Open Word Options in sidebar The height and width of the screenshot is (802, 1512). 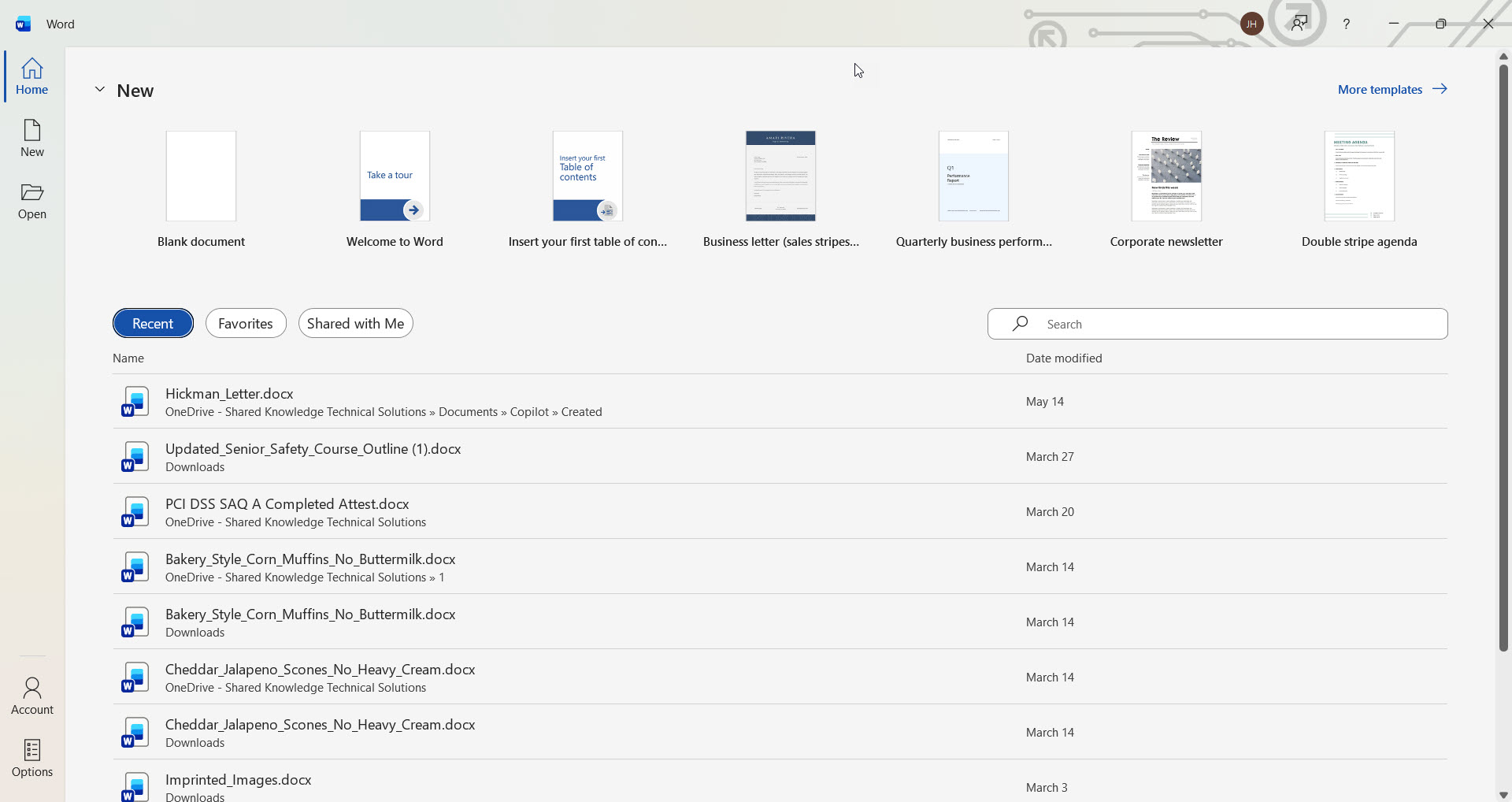pos(32,759)
